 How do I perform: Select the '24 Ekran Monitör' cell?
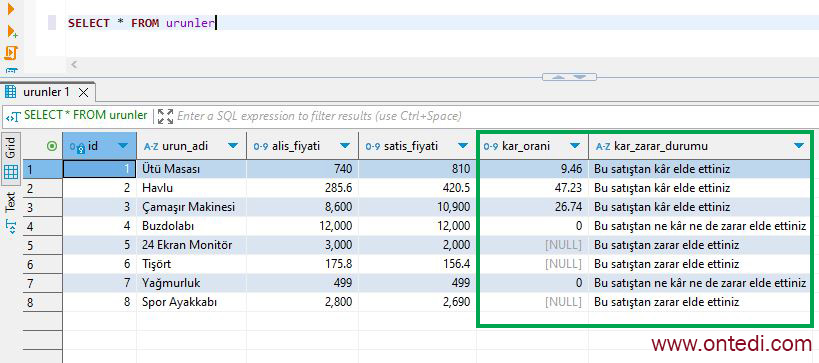tap(192, 245)
